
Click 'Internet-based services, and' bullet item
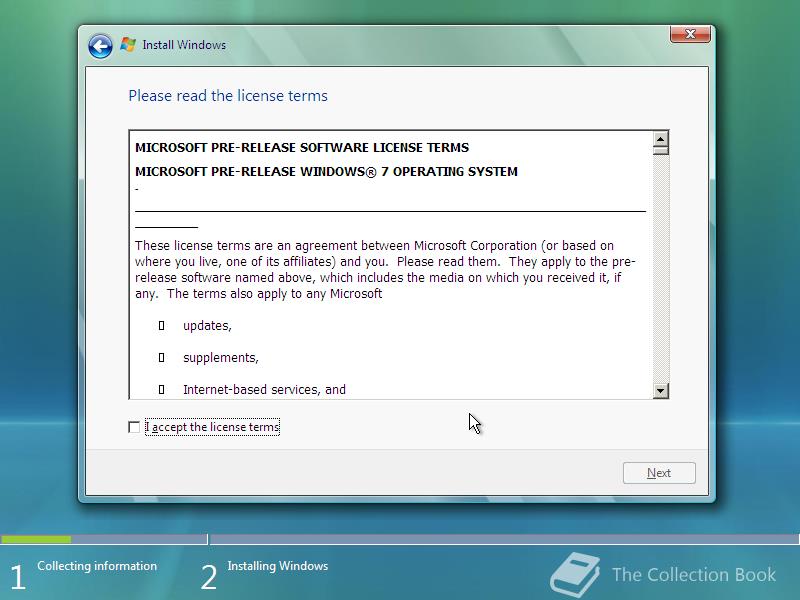pyautogui.click(x=264, y=390)
